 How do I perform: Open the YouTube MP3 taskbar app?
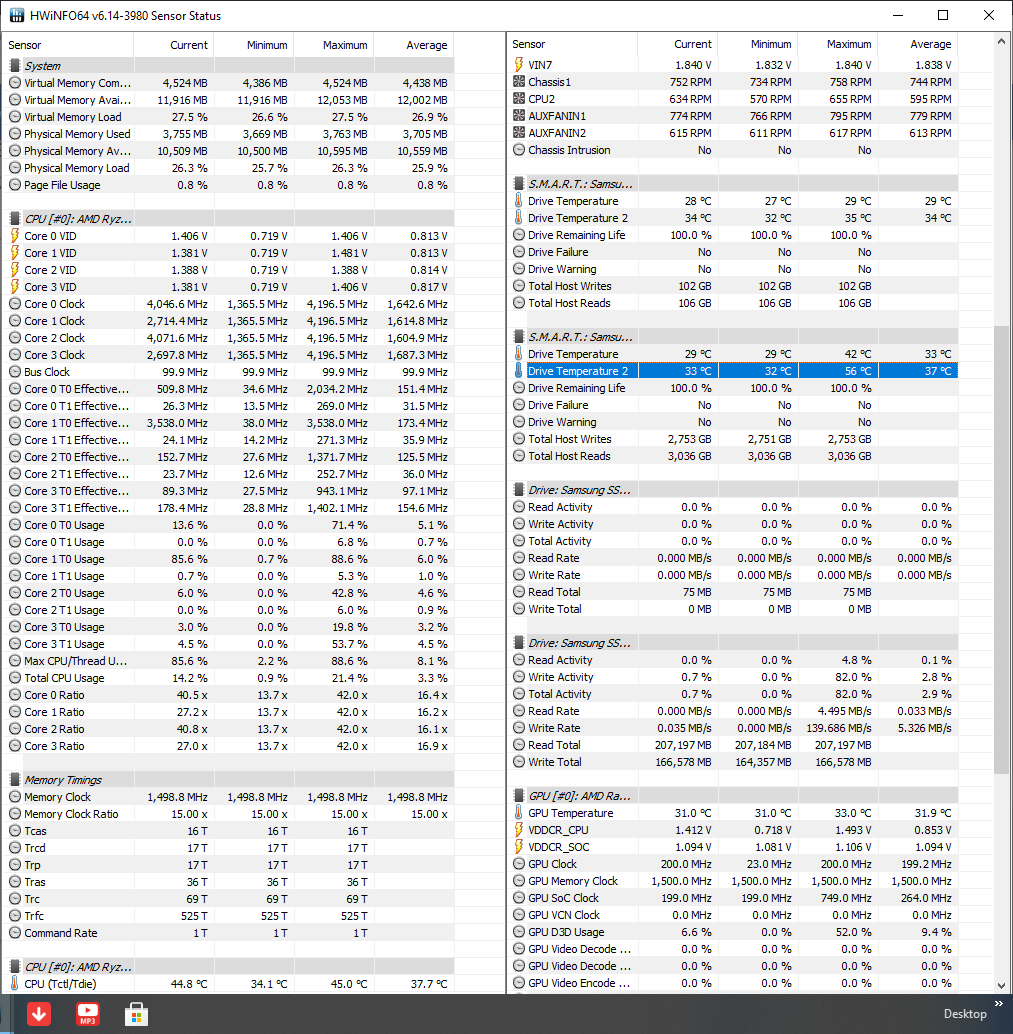[88, 1014]
